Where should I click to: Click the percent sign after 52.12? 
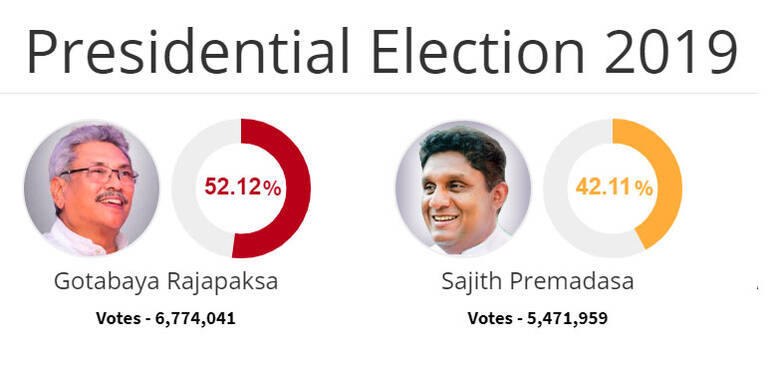click(x=272, y=189)
